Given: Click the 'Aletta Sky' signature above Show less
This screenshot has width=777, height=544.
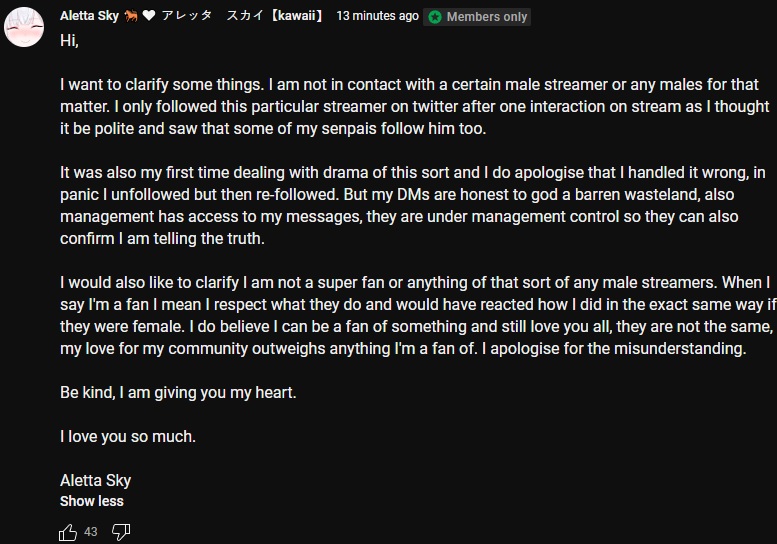Looking at the screenshot, I should click(x=96, y=480).
